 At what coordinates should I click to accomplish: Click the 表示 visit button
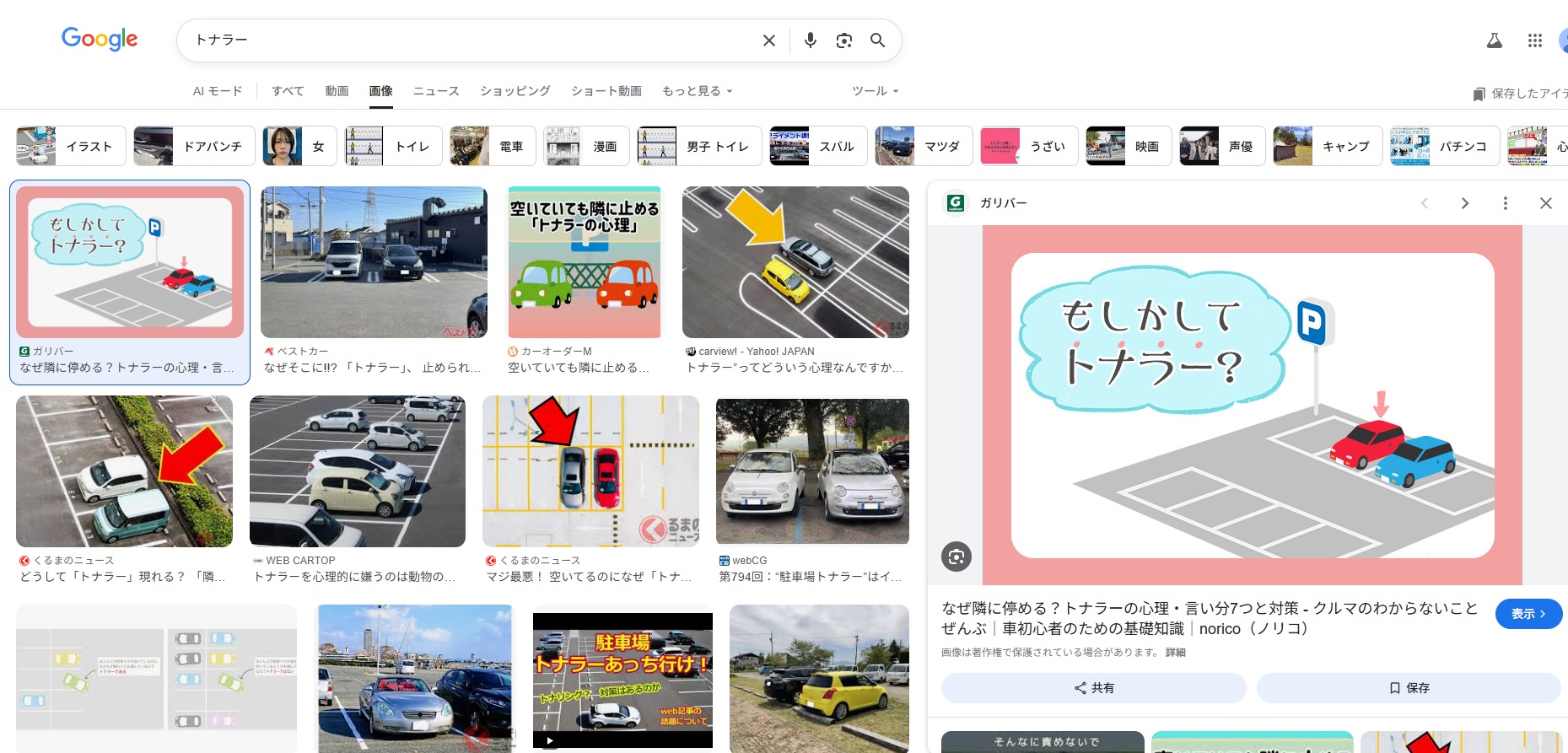click(x=1528, y=614)
